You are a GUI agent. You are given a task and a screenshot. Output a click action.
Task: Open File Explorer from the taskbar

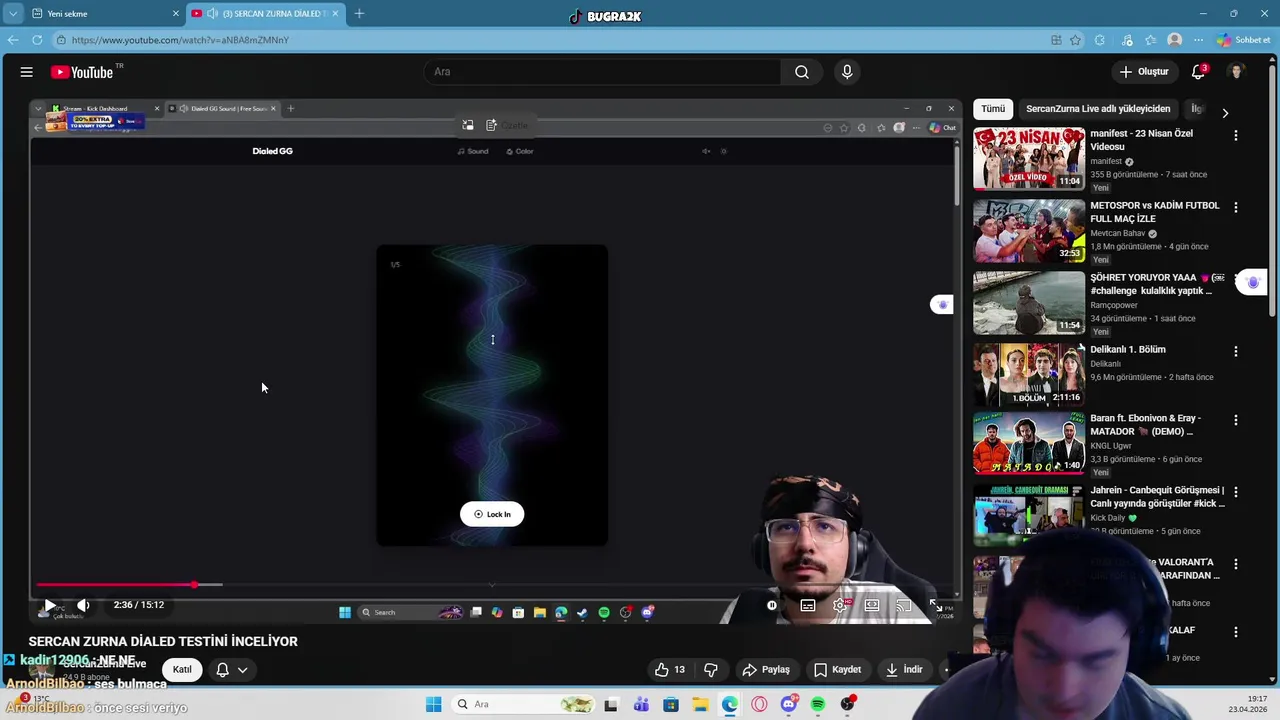click(x=700, y=704)
